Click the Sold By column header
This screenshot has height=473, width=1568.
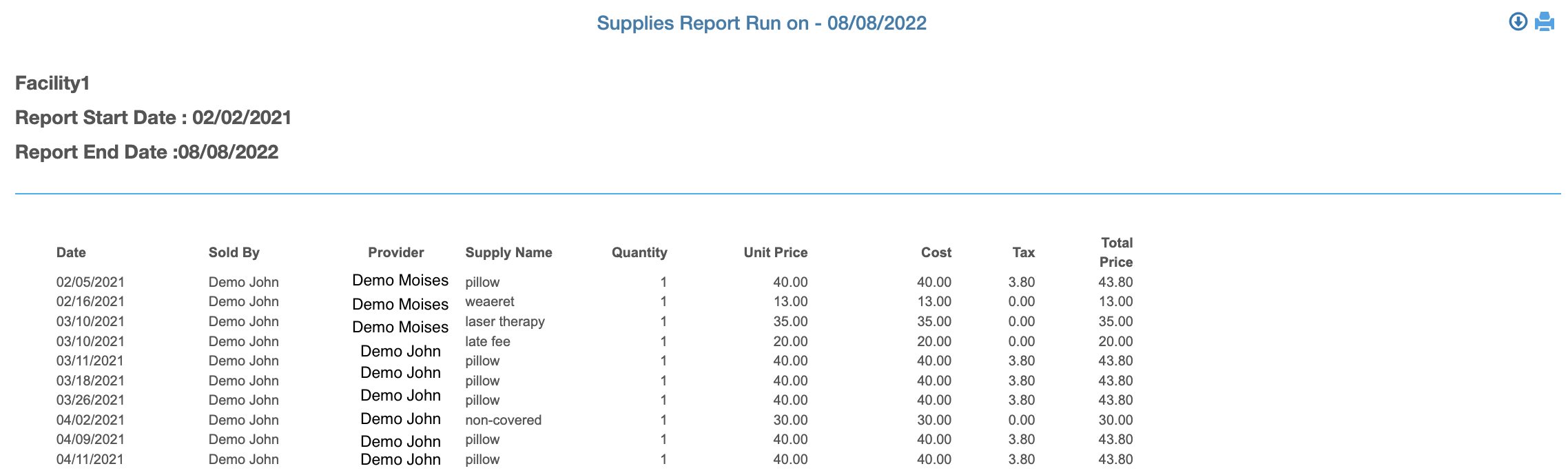point(234,252)
